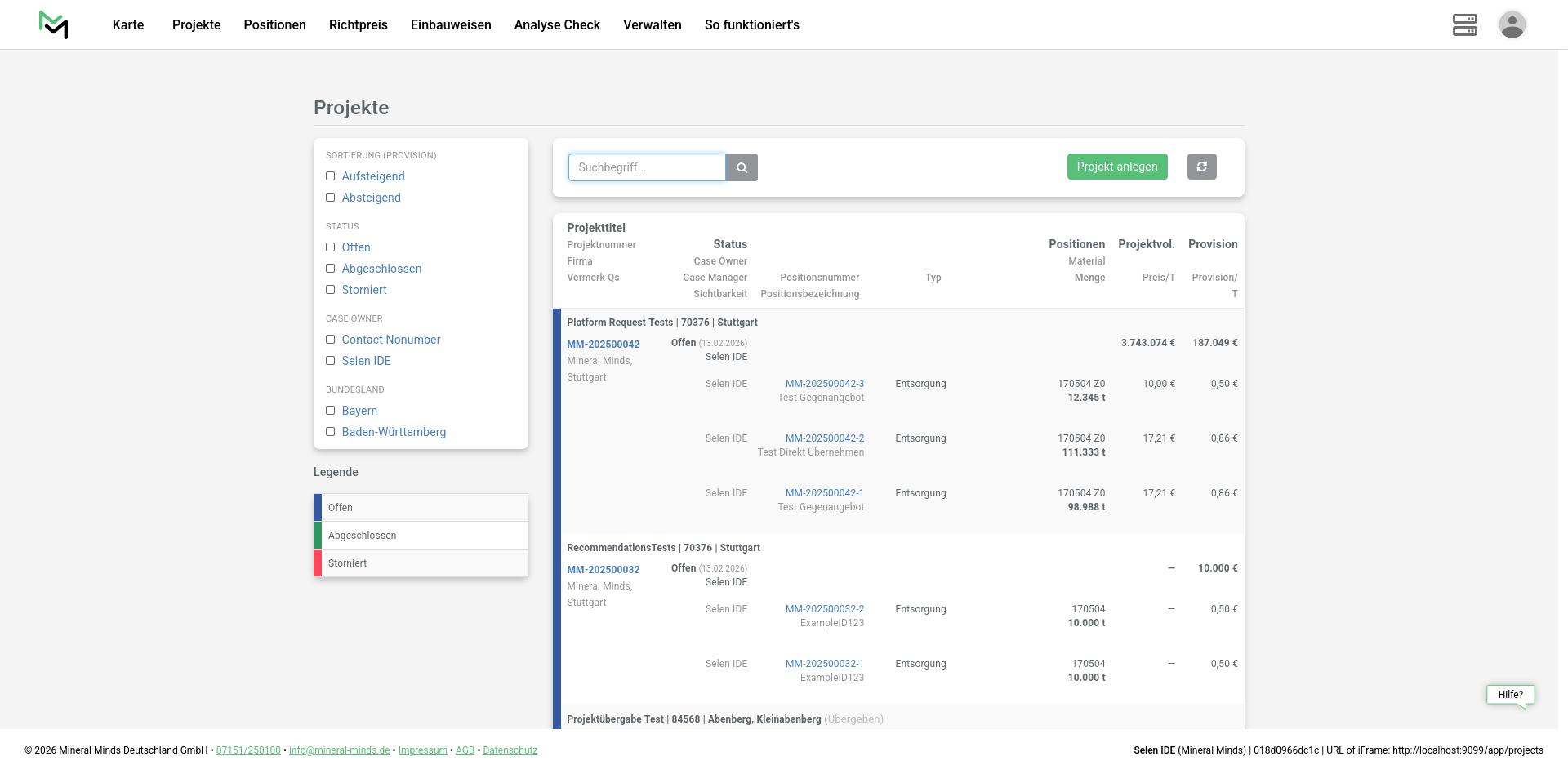Click the Mineral Minds logo icon
The width and height of the screenshot is (1568, 770).
tap(53, 24)
